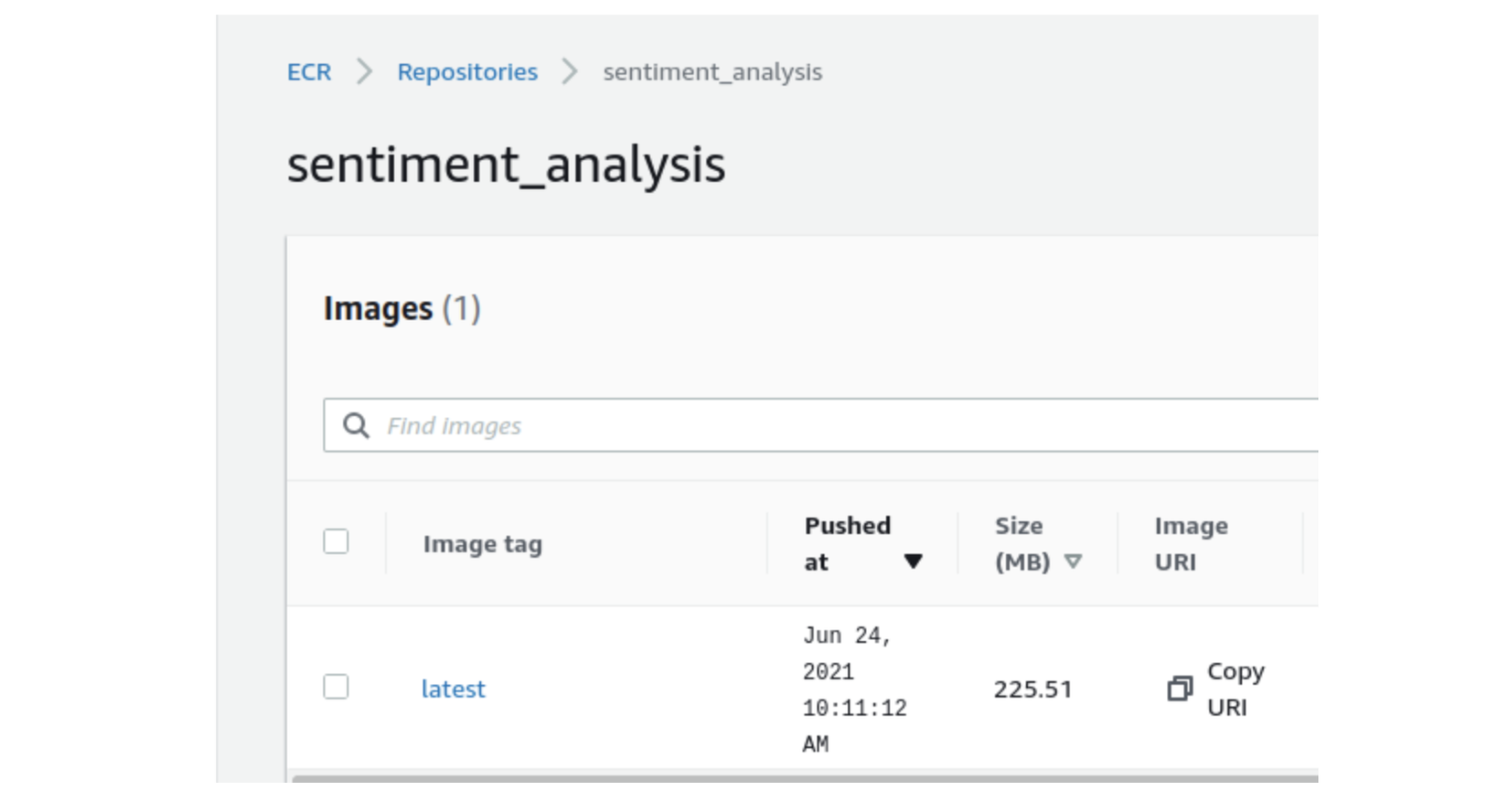The height and width of the screenshot is (812, 1509).
Task: Click the Pushed at column header label
Action: pyautogui.click(x=847, y=527)
